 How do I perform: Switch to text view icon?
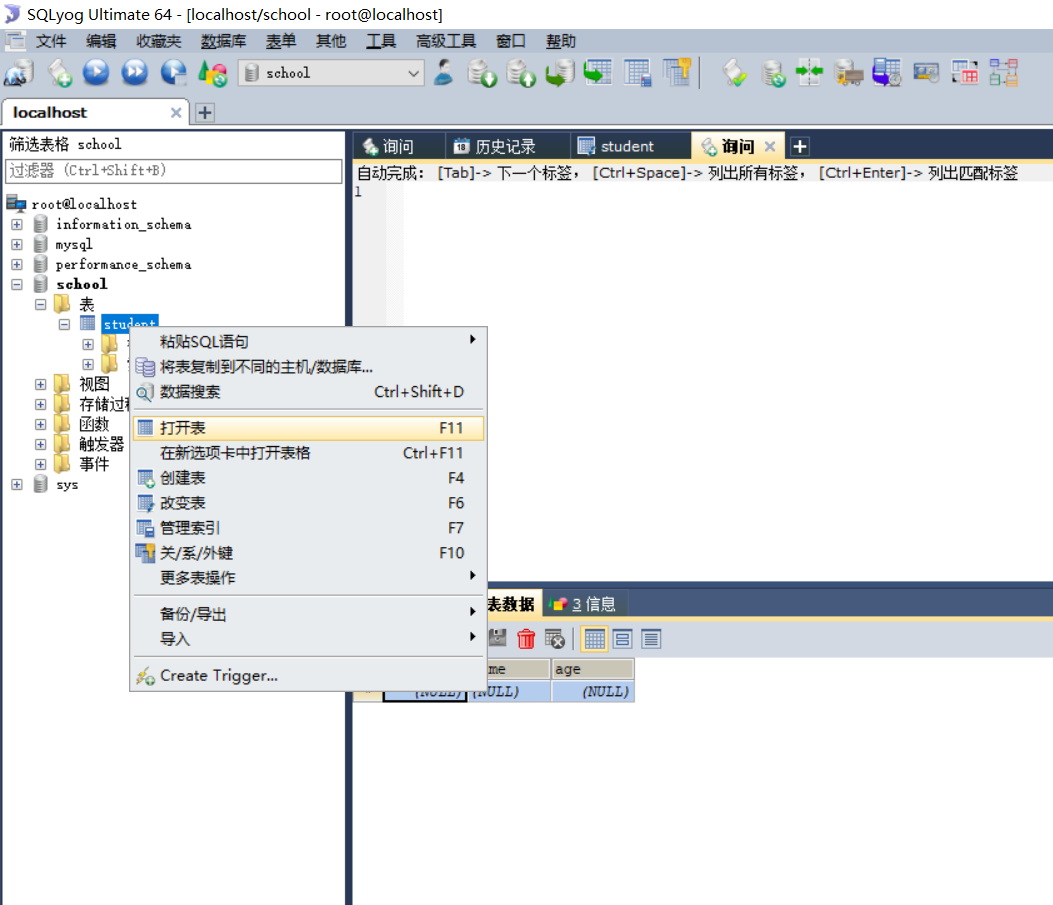651,639
